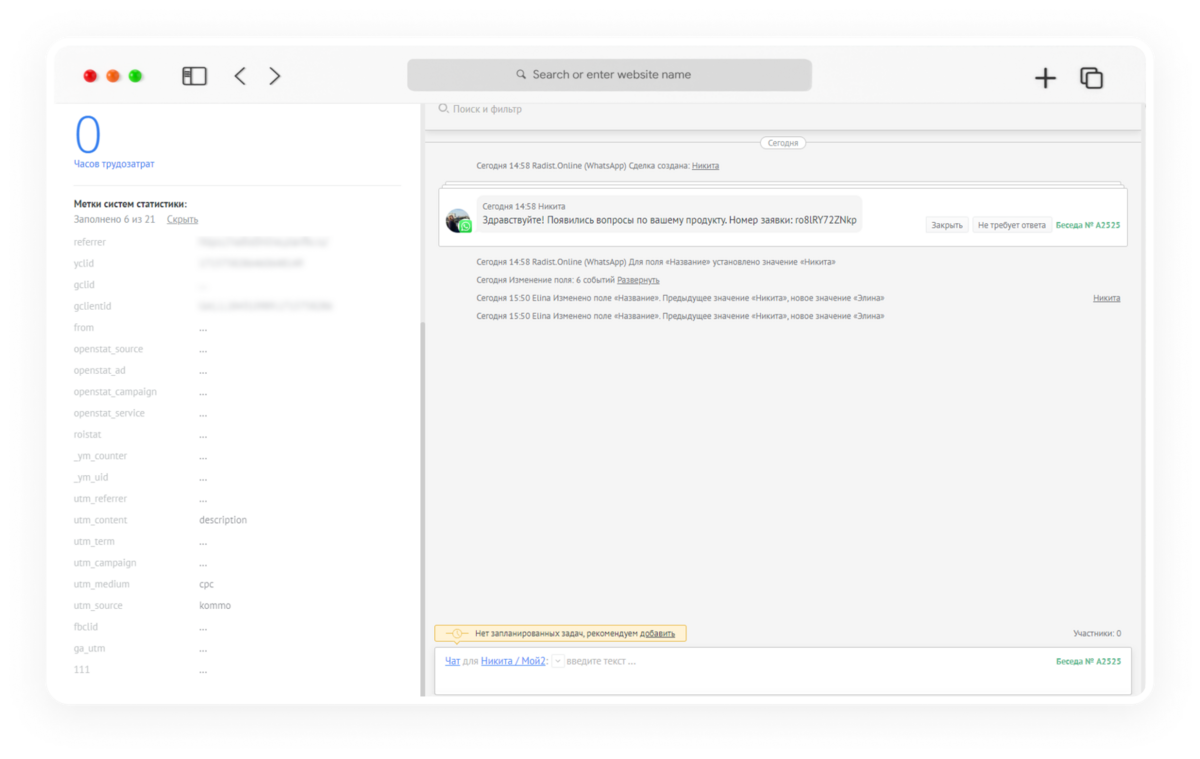Open a new tab with plus icon
The height and width of the screenshot is (759, 1200).
click(x=1045, y=78)
